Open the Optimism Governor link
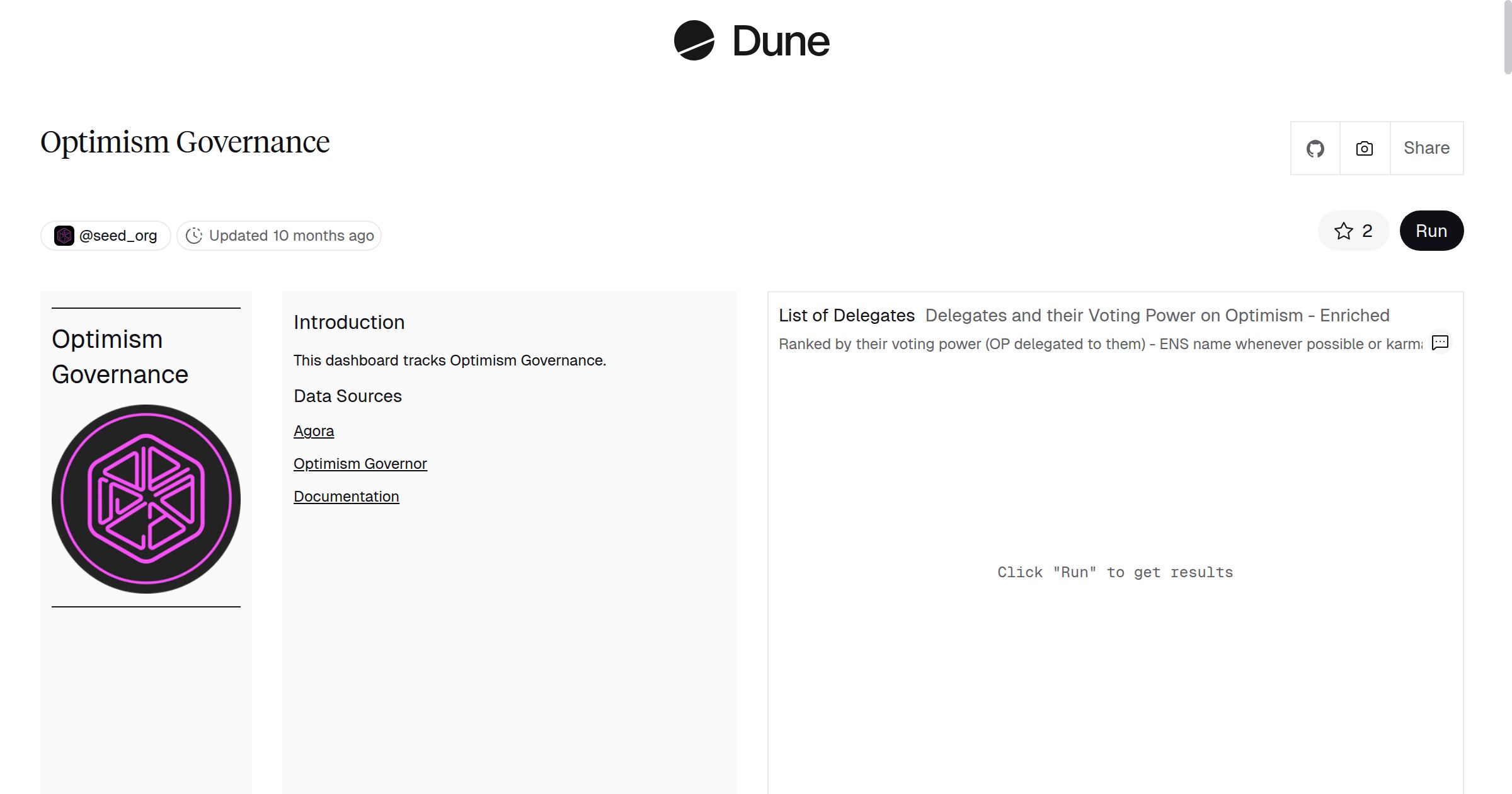Screen dimensions: 1512x794 coord(360,464)
